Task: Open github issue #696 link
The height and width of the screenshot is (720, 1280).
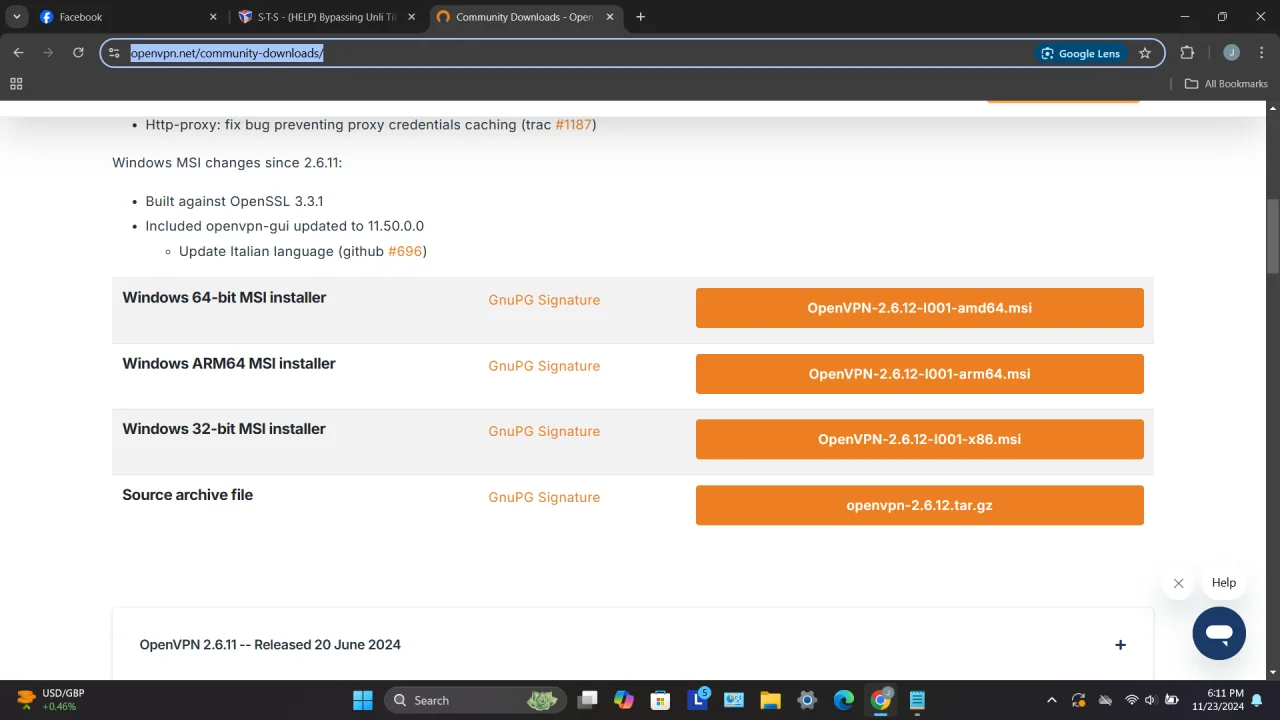Action: [x=405, y=251]
